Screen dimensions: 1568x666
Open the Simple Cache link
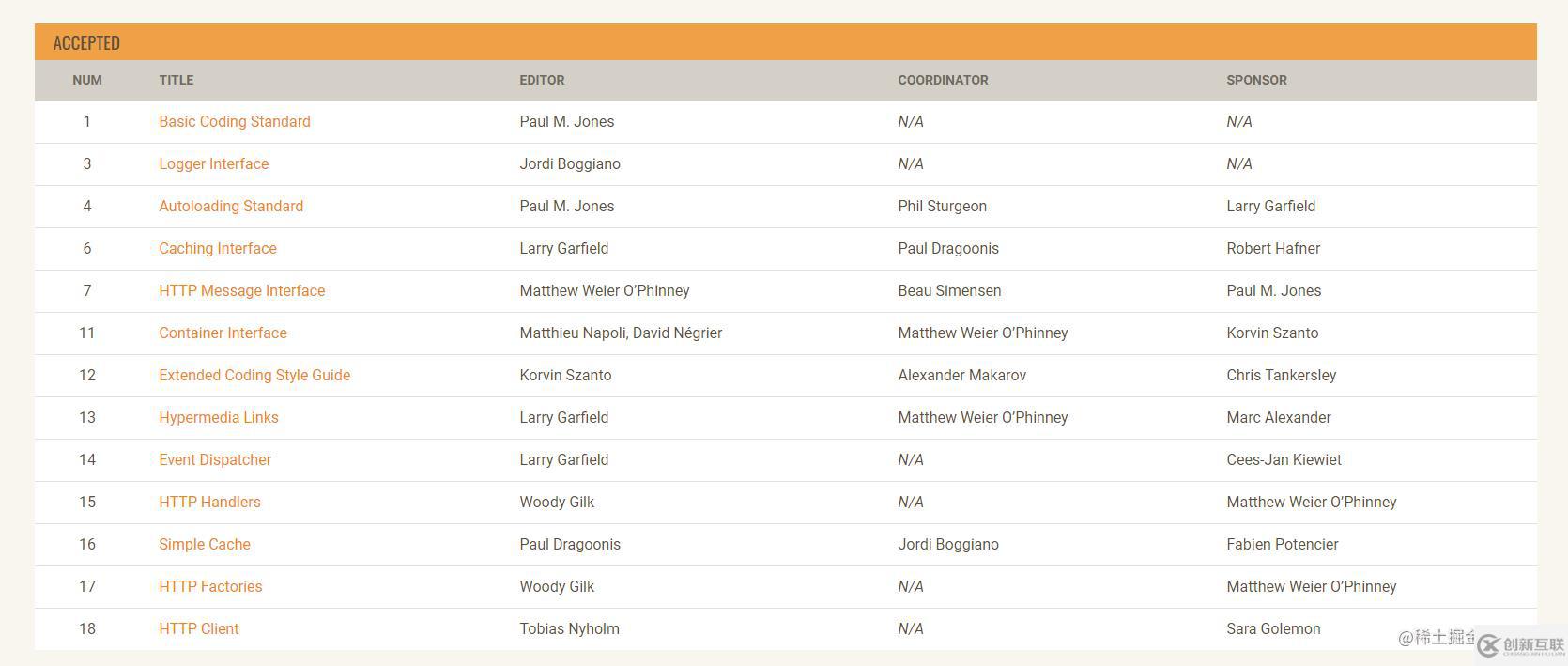pos(204,544)
